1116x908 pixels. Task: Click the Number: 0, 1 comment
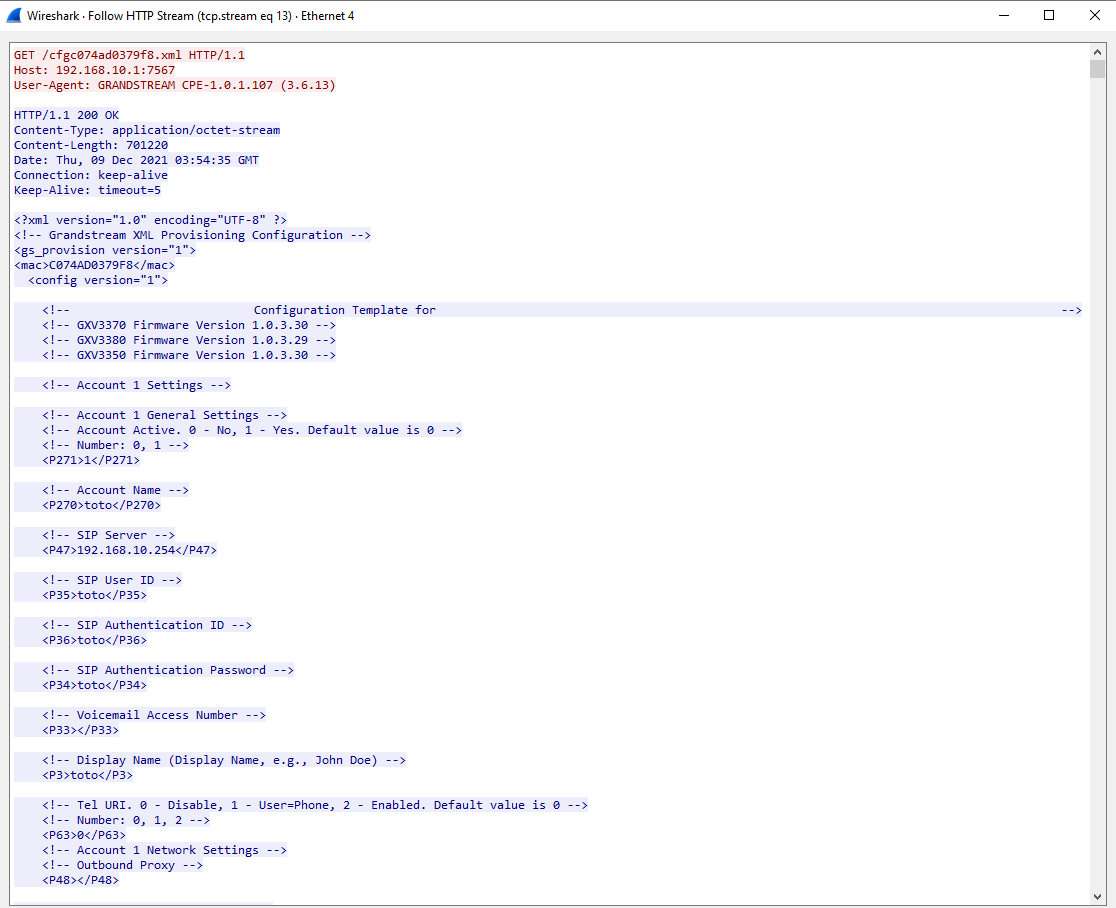(115, 444)
